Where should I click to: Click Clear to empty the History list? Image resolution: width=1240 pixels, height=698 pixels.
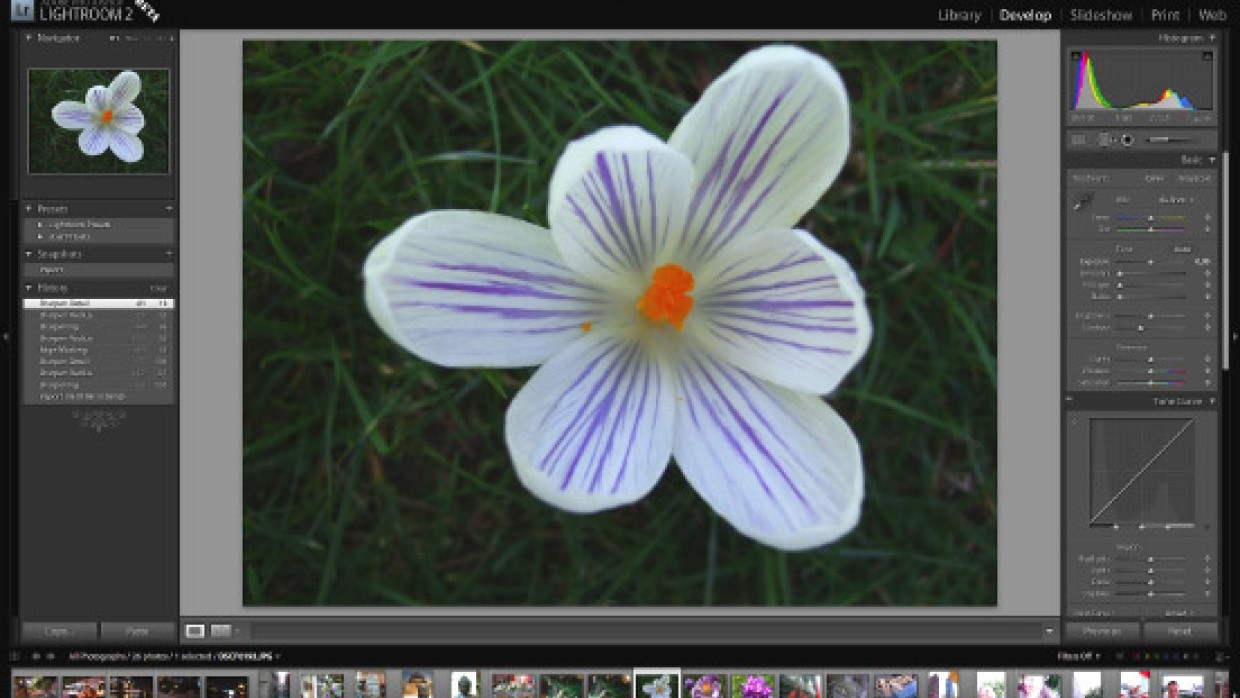click(x=158, y=287)
